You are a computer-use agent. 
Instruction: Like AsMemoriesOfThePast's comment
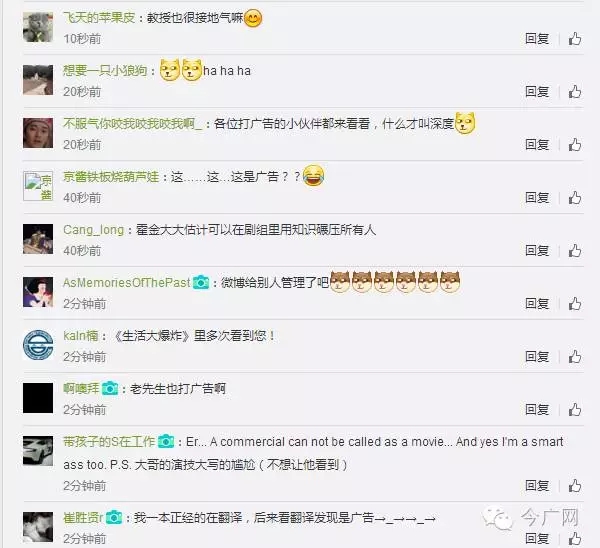pyautogui.click(x=575, y=303)
